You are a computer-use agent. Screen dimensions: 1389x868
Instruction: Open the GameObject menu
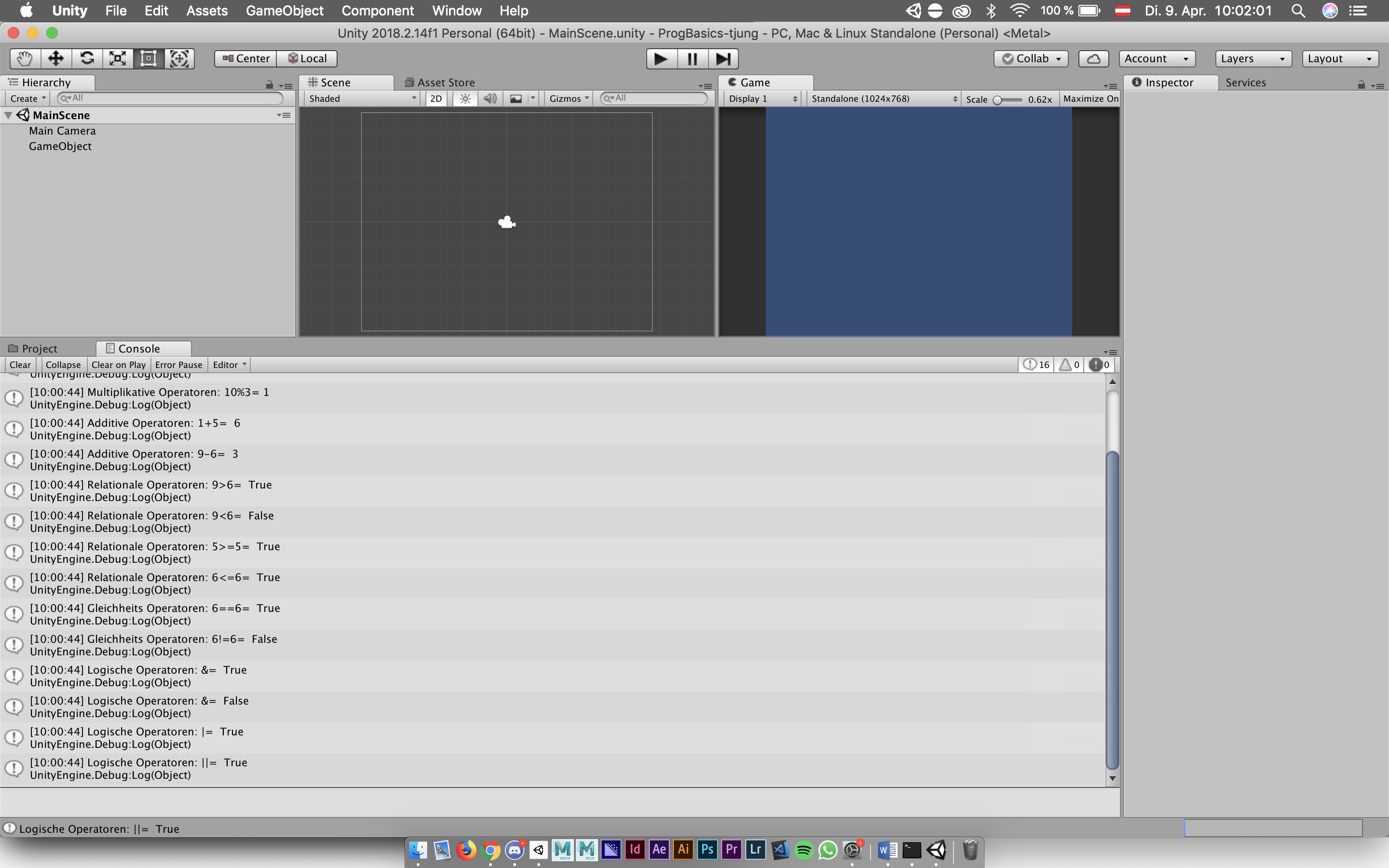click(x=284, y=10)
